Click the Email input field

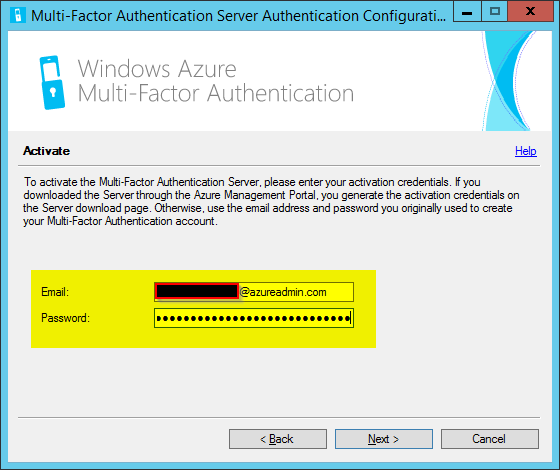[x=254, y=292]
